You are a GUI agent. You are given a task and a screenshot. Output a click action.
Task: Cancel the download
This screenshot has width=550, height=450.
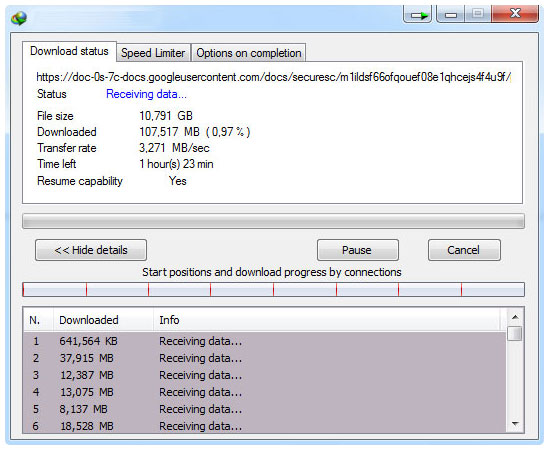(464, 250)
